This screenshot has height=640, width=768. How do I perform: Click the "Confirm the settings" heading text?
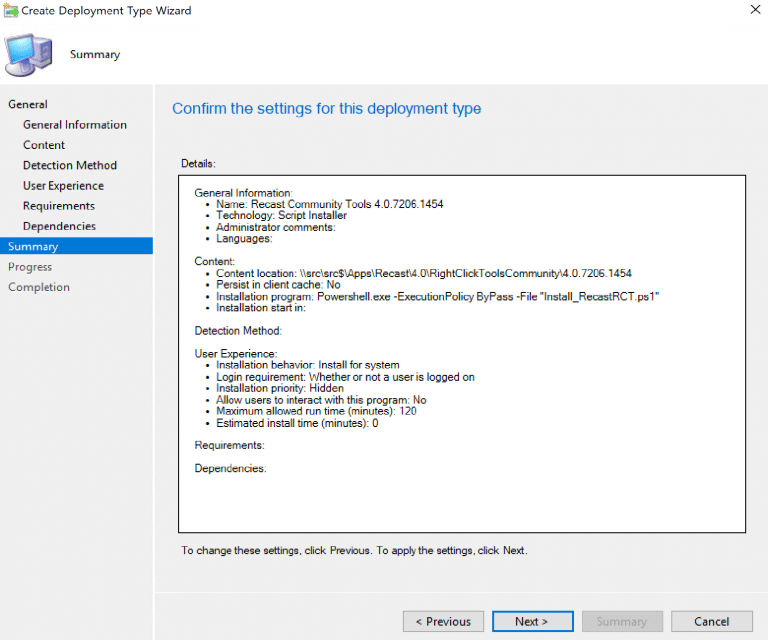coord(326,109)
